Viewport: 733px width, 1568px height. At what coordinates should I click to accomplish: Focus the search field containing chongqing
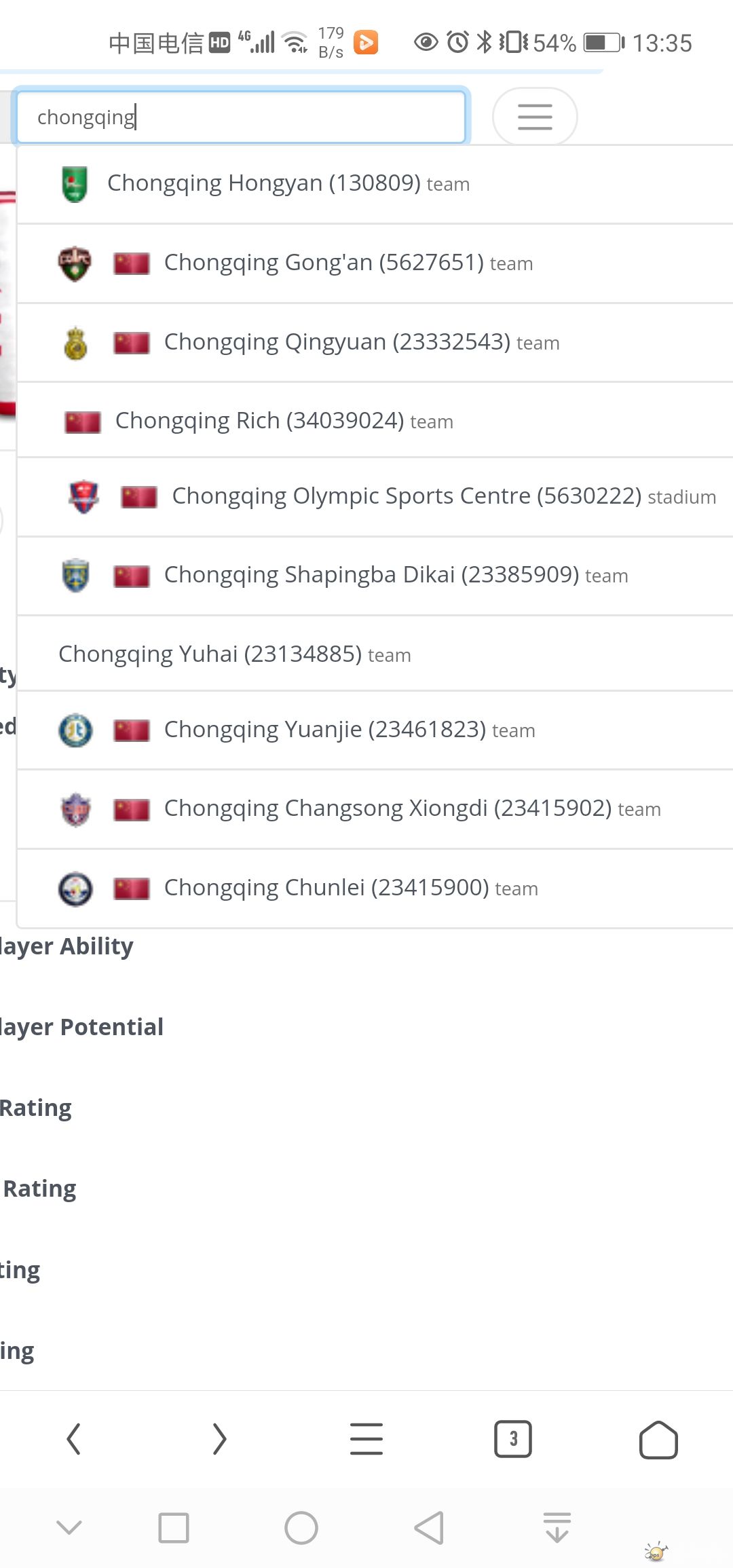click(241, 117)
